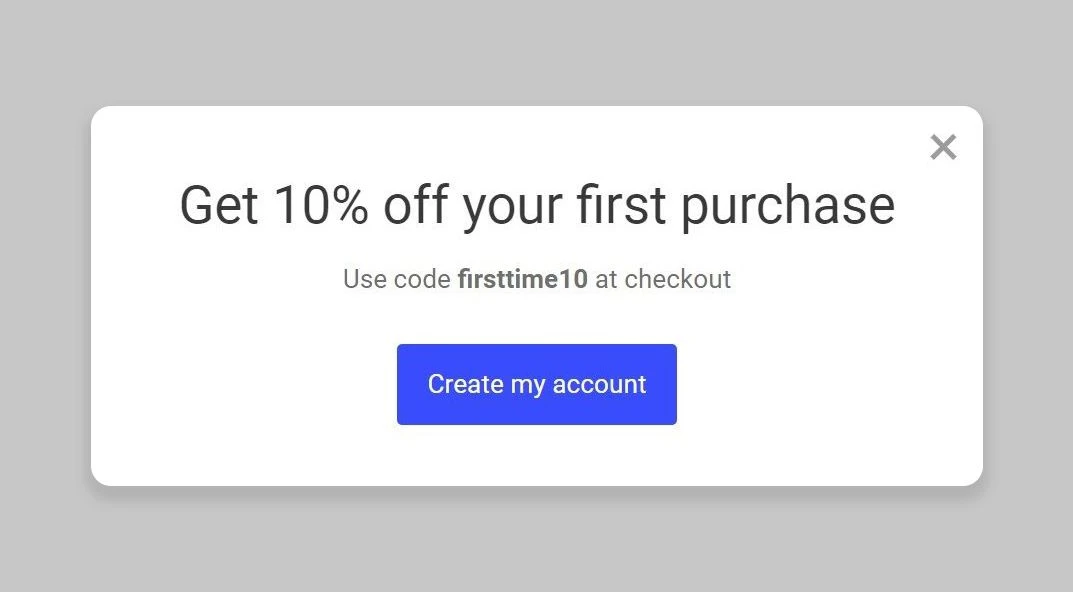The height and width of the screenshot is (592, 1073).
Task: Click the word 'Create' on the blue button
Action: [x=465, y=385]
